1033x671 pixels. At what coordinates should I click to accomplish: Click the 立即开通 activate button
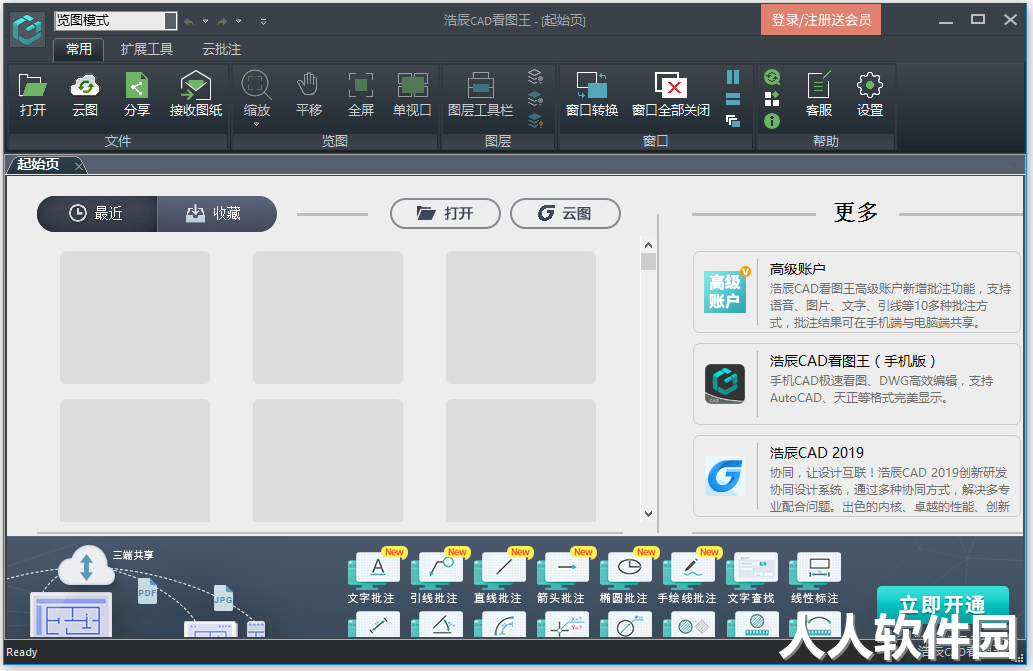point(942,604)
